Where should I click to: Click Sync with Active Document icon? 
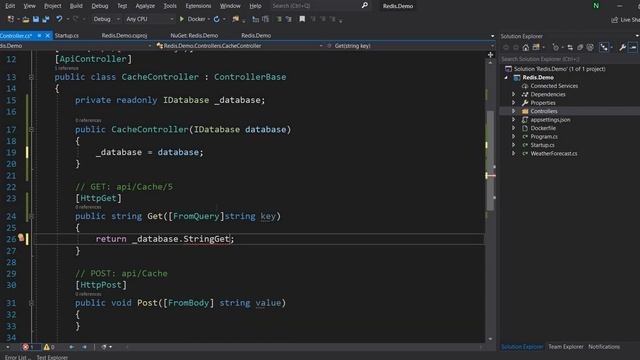pyautogui.click(x=570, y=48)
